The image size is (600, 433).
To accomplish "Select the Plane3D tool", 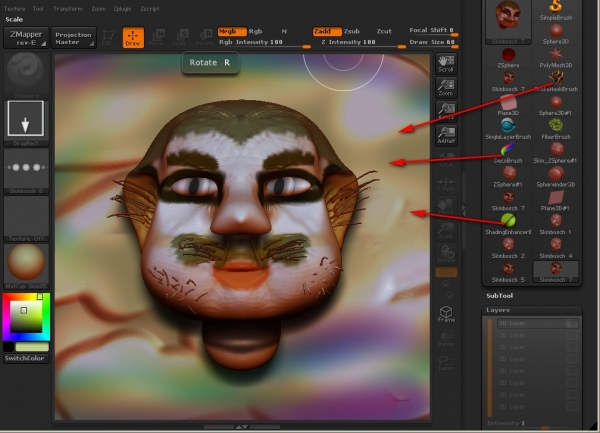I will [508, 106].
